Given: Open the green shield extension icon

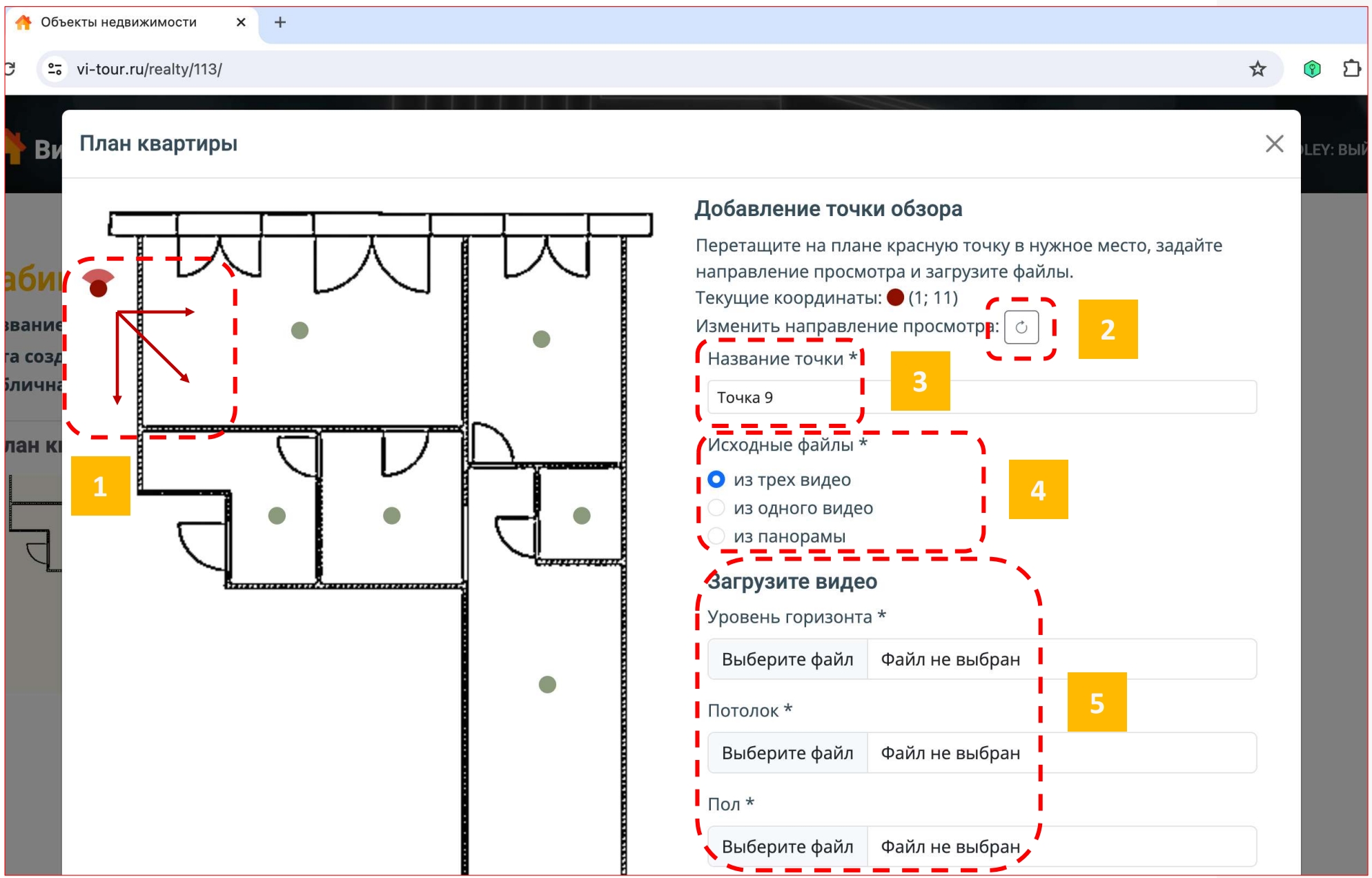Looking at the screenshot, I should 1311,69.
